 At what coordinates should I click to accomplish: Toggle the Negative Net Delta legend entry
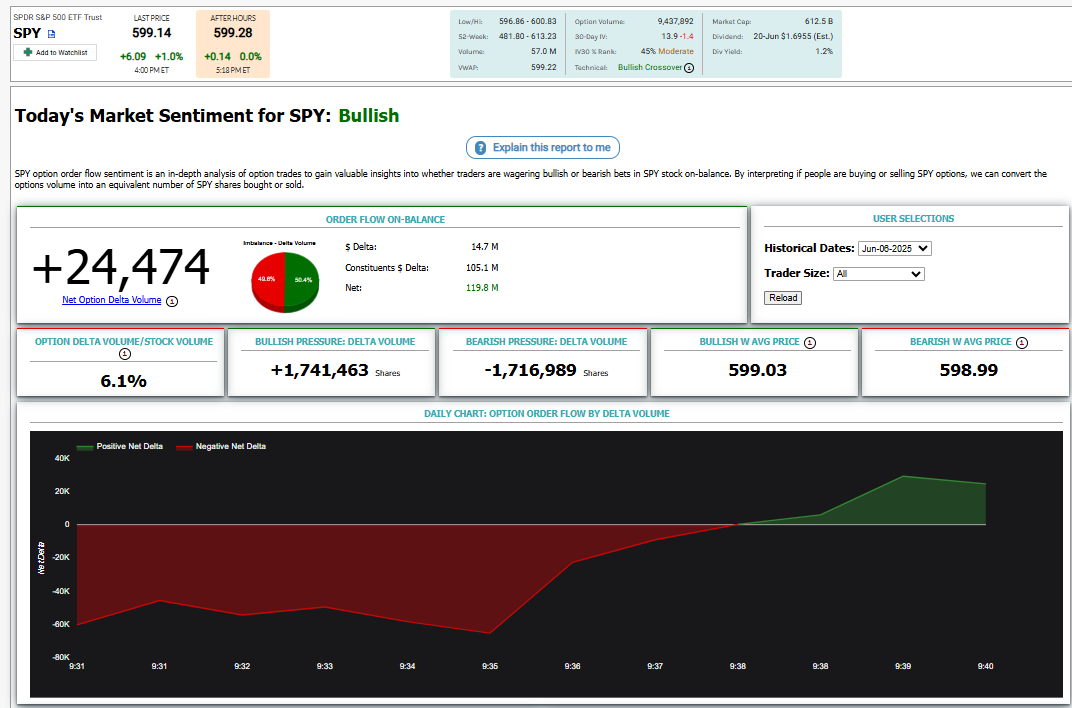(x=221, y=446)
